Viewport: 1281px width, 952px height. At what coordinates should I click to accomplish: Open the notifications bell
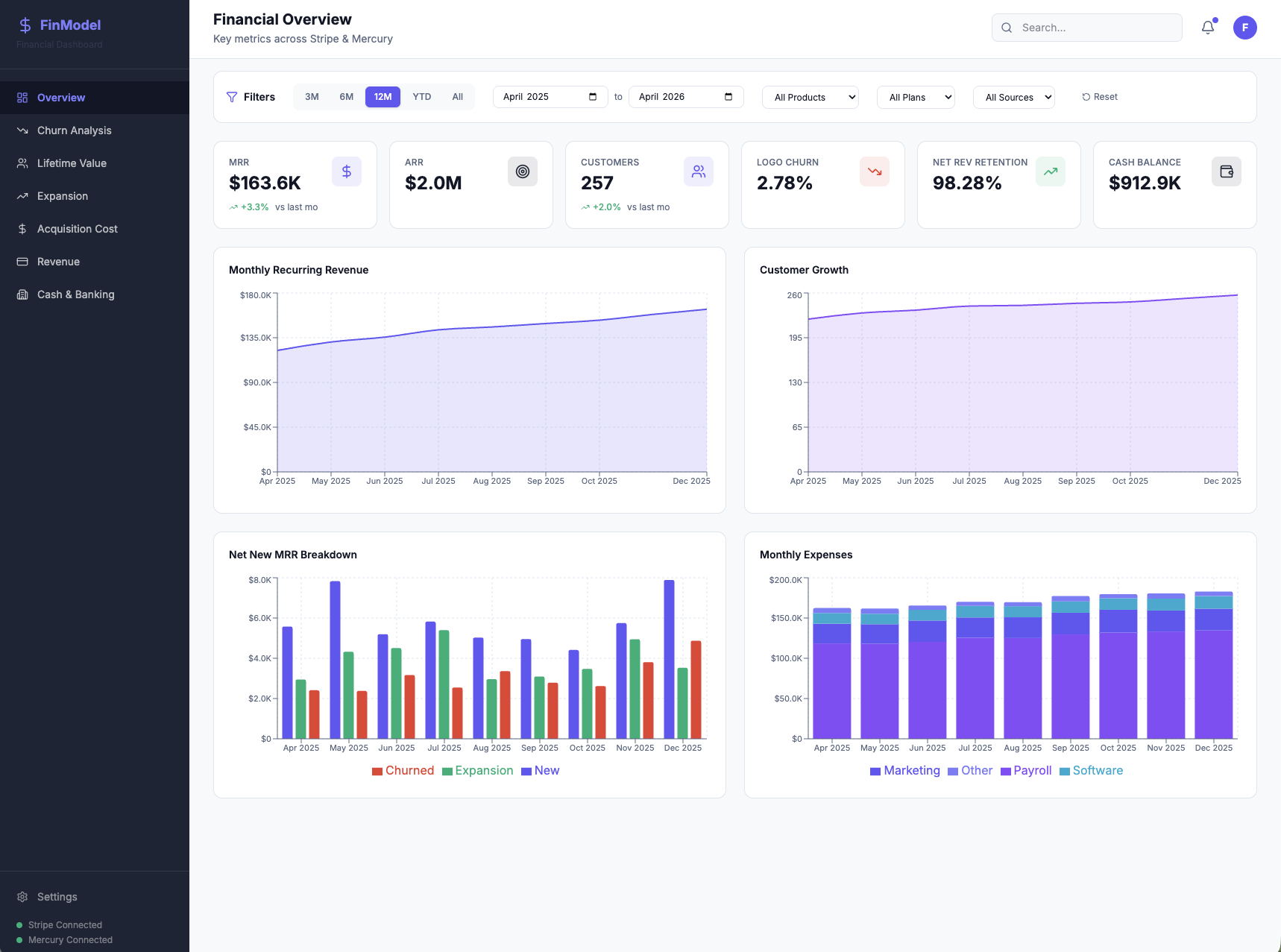(x=1208, y=28)
